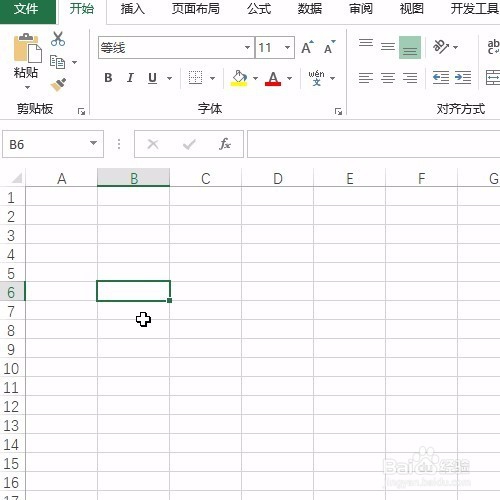Click the merge cells icon
The width and height of the screenshot is (500, 500).
tap(493, 78)
